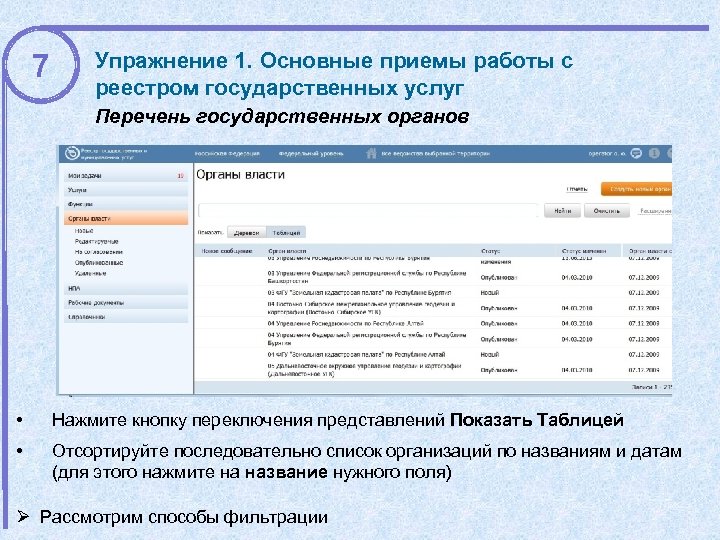Filter by Редактируемые under Органы власти
The width and height of the screenshot is (720, 540).
click(x=96, y=242)
